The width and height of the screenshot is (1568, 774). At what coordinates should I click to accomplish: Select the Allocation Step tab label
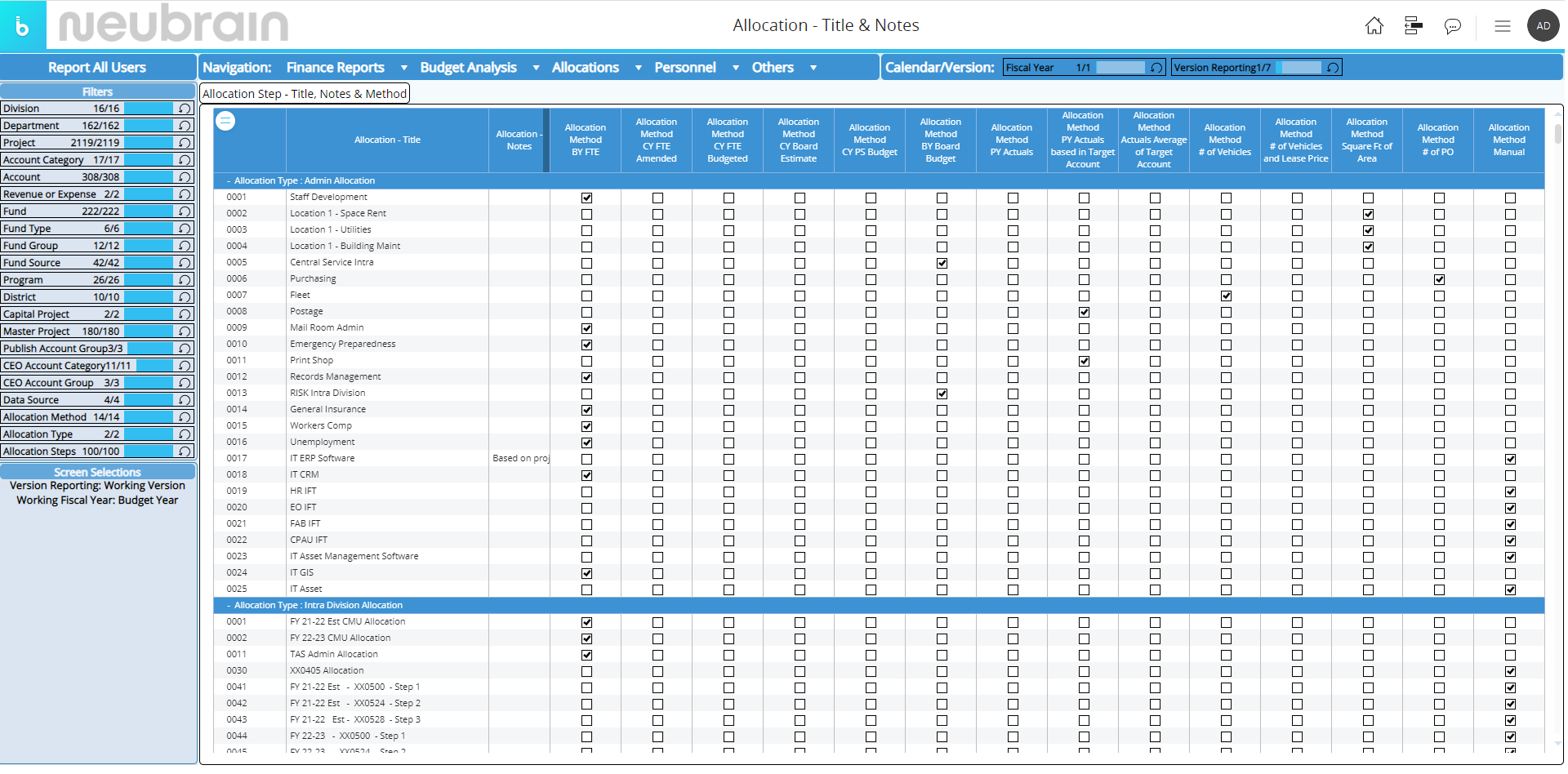[304, 94]
